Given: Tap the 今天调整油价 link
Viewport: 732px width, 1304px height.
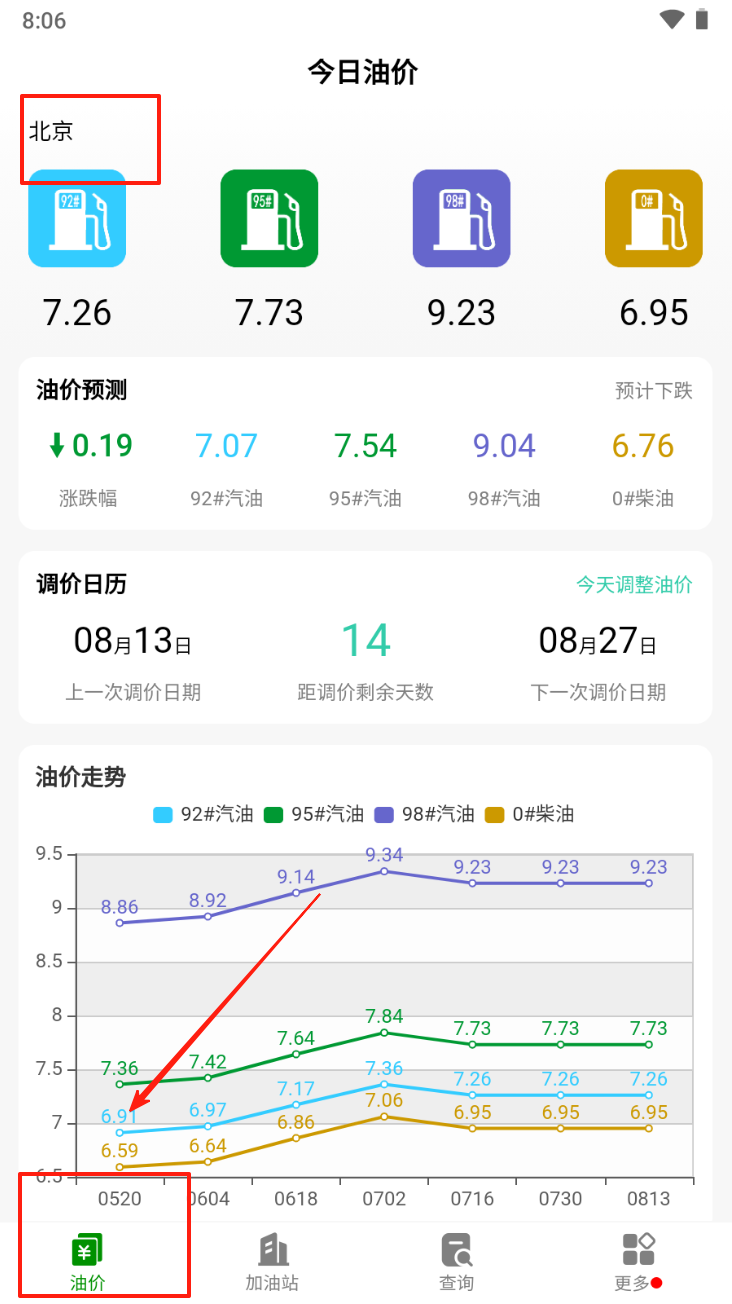Looking at the screenshot, I should point(633,585).
